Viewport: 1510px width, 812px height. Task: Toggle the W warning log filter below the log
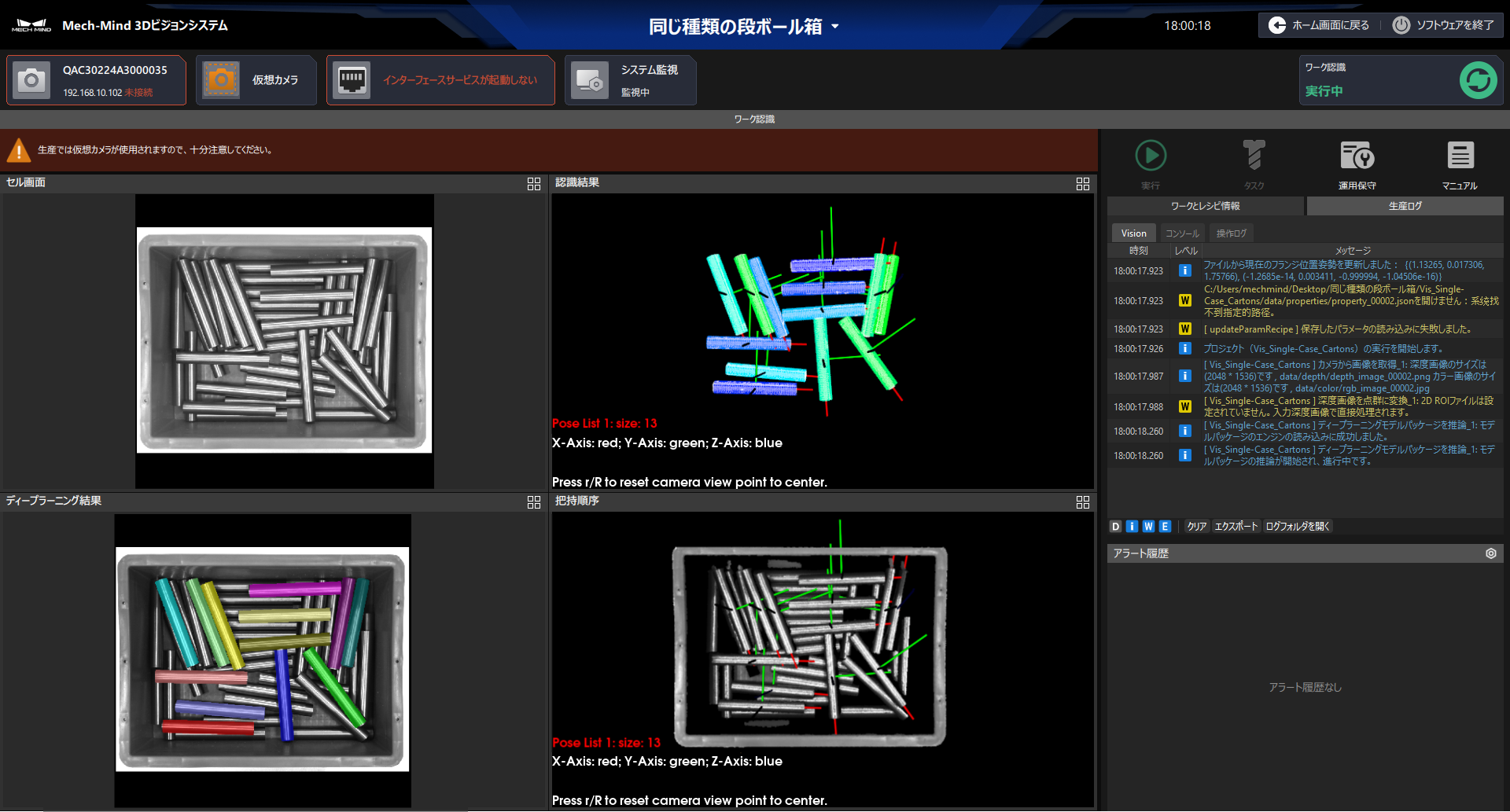pyautogui.click(x=1149, y=527)
